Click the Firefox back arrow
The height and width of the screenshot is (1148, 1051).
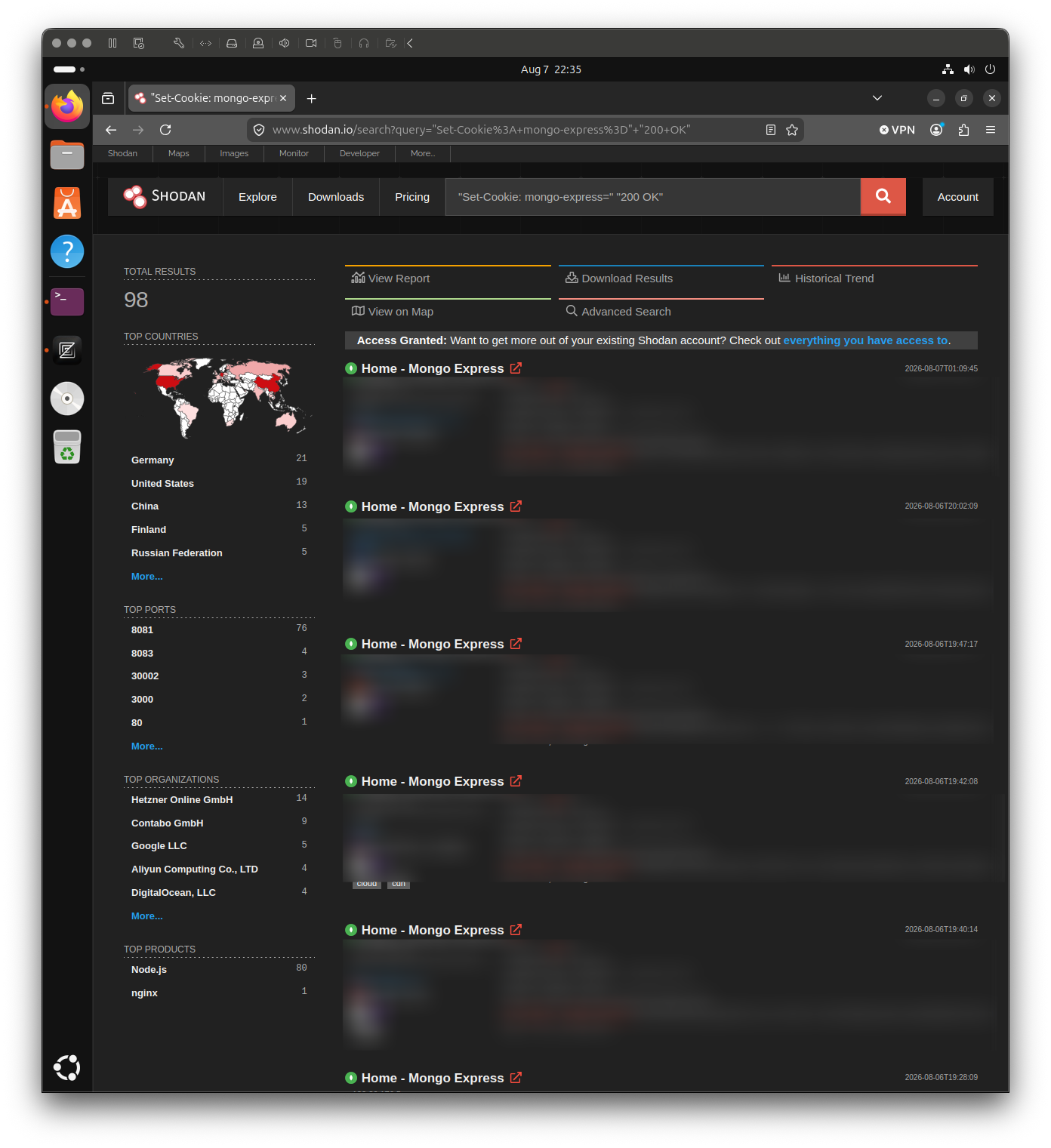tap(111, 130)
